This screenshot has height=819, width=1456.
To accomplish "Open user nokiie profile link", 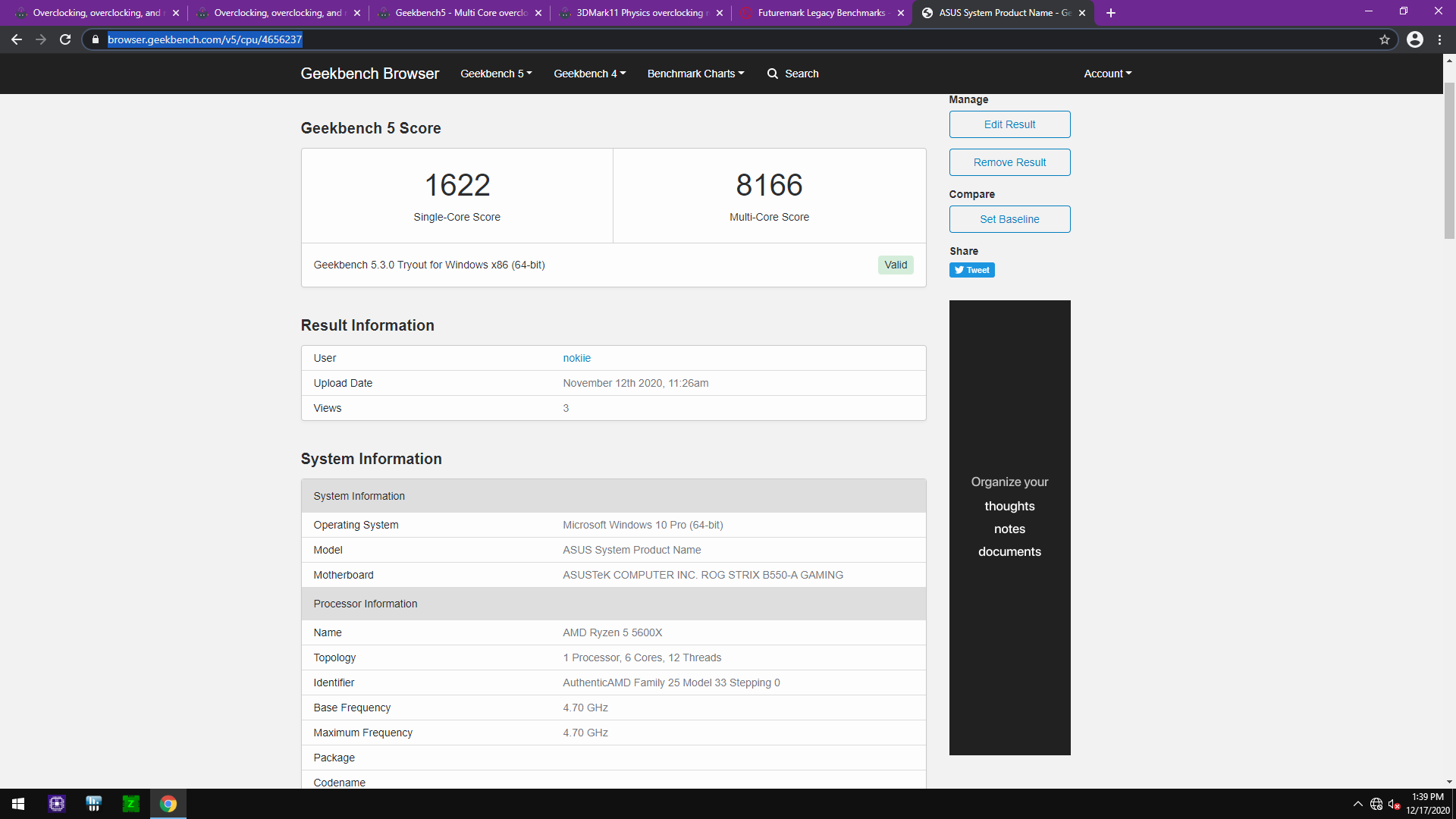I will point(576,358).
